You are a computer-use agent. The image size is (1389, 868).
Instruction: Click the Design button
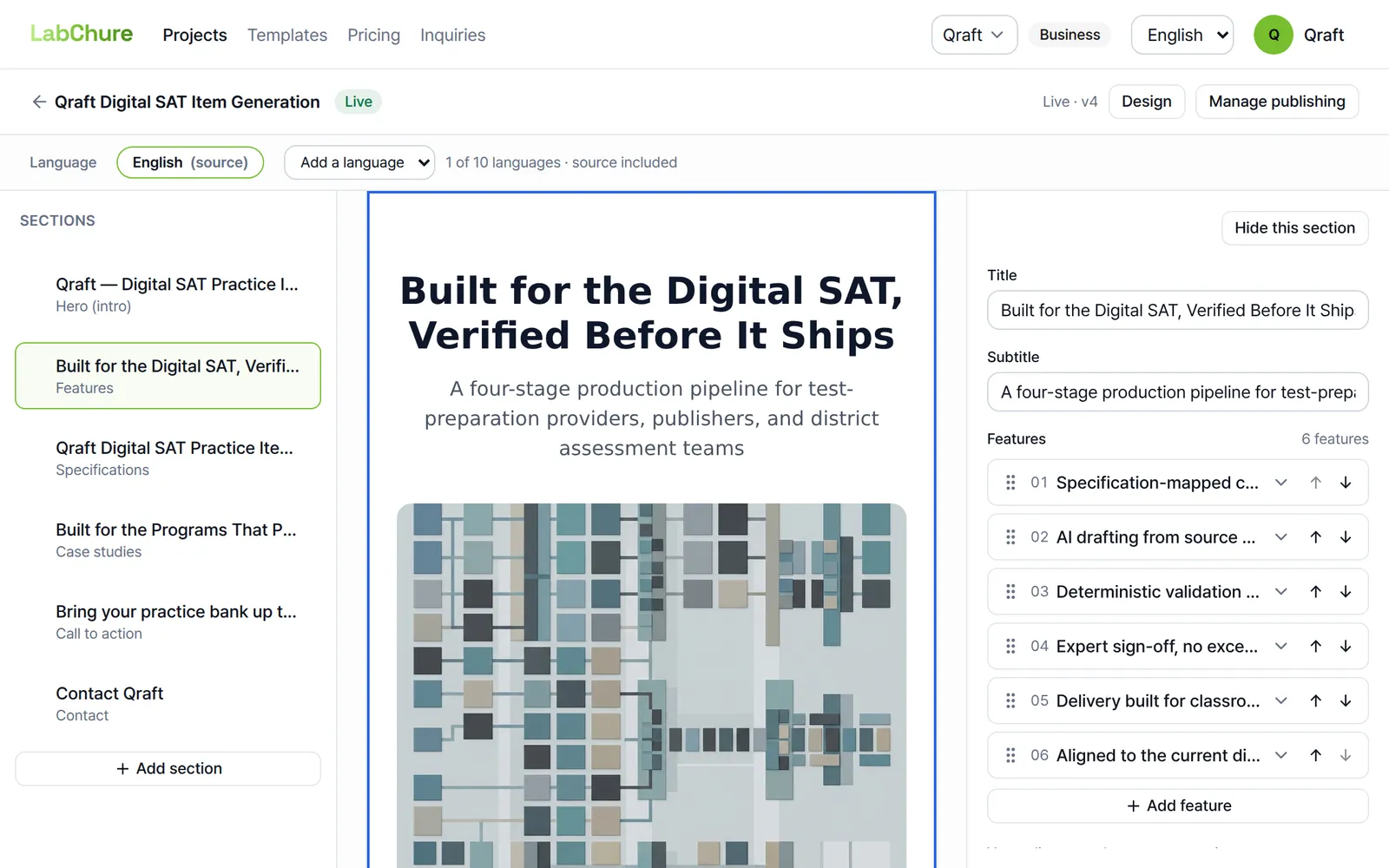(1147, 102)
